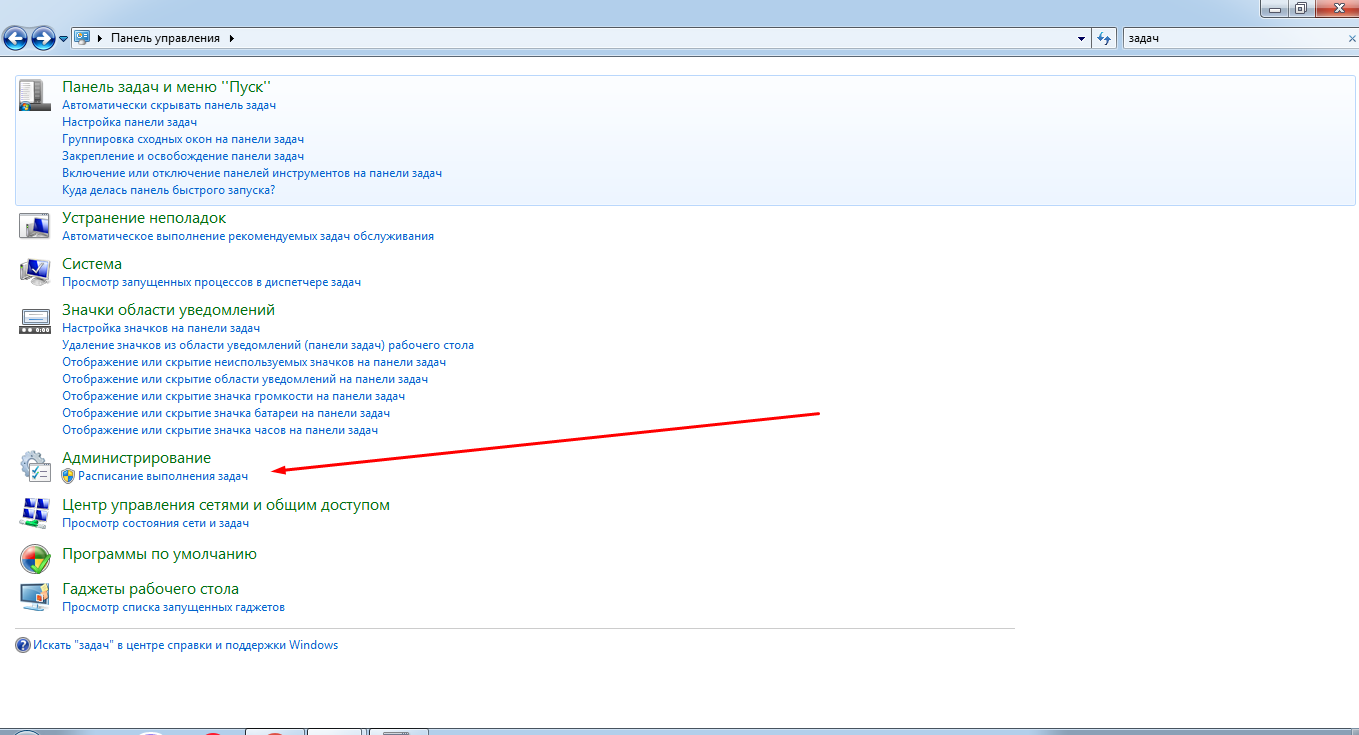Viewport: 1359px width, 735px height.
Task: Open the Administrative Tools gear icon
Action: (34, 466)
